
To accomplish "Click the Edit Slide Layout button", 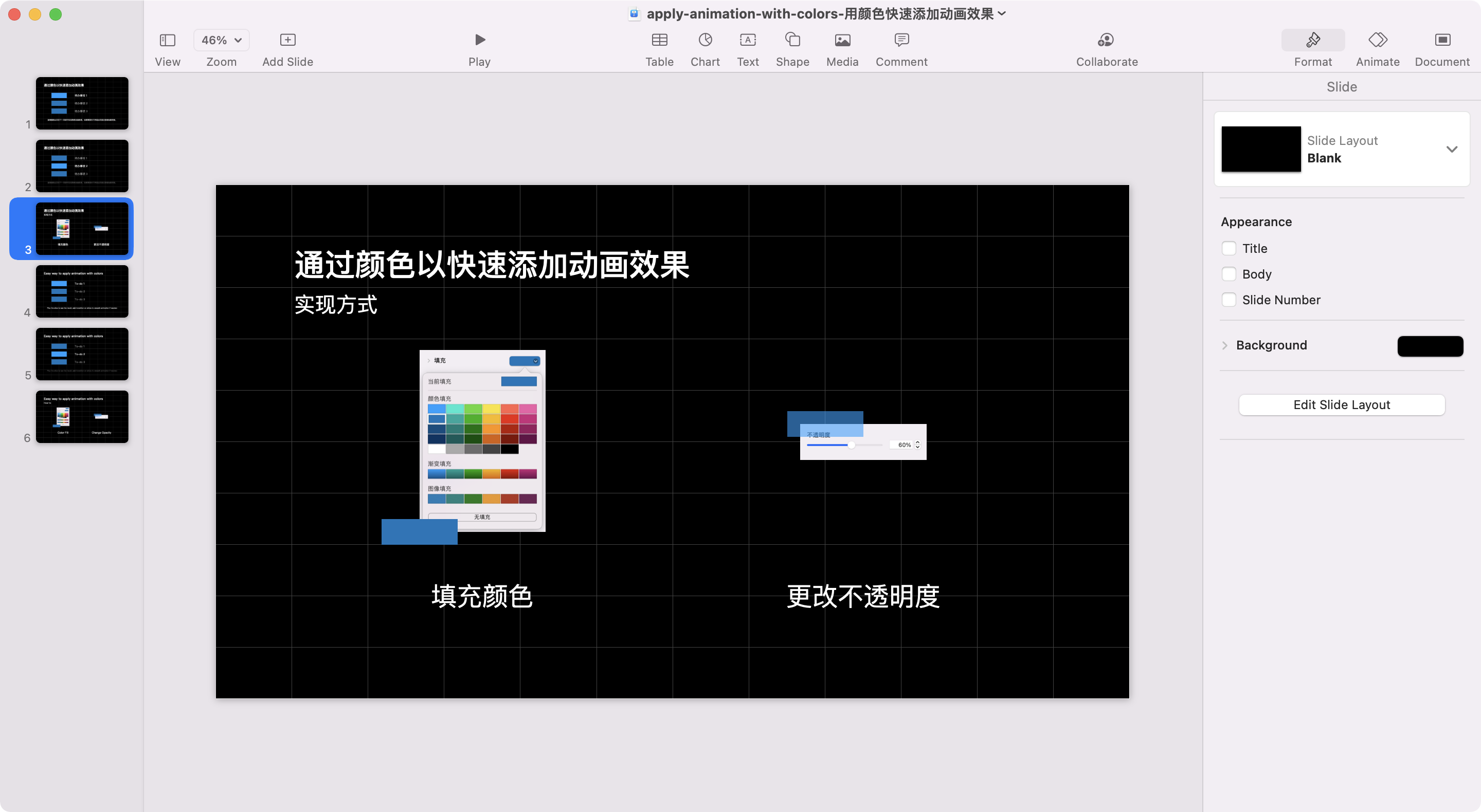I will tap(1341, 404).
